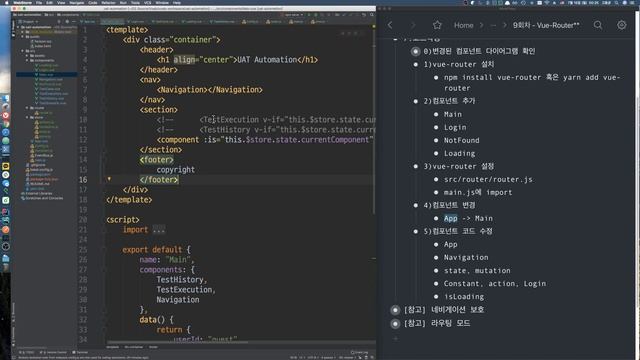Collapse the project root folder arrow
Viewport: 640px width, 360px height.
(18, 27)
